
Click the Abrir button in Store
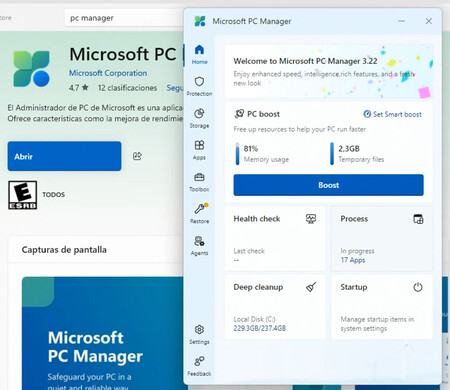click(x=64, y=156)
